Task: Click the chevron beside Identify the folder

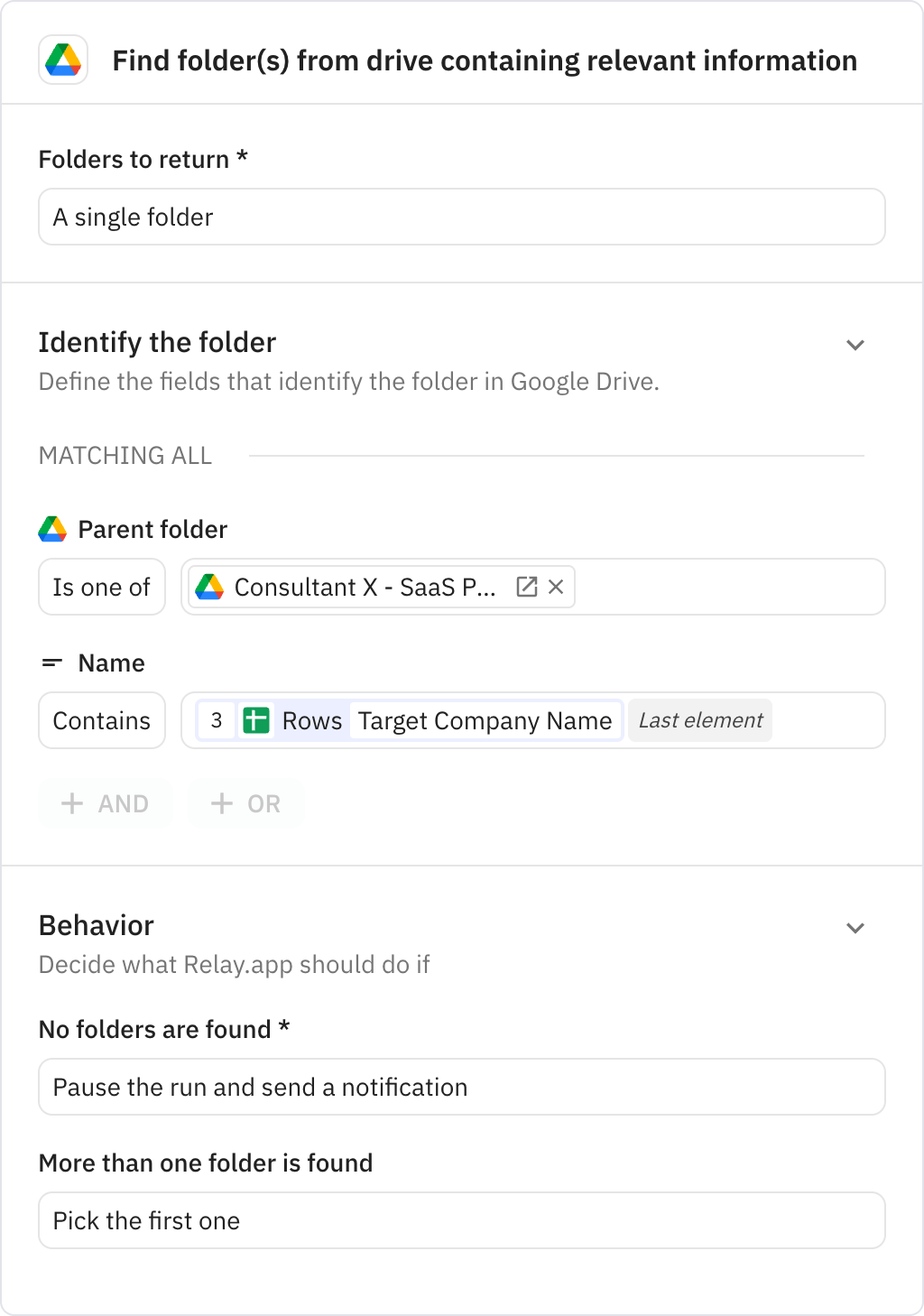Action: click(x=855, y=345)
